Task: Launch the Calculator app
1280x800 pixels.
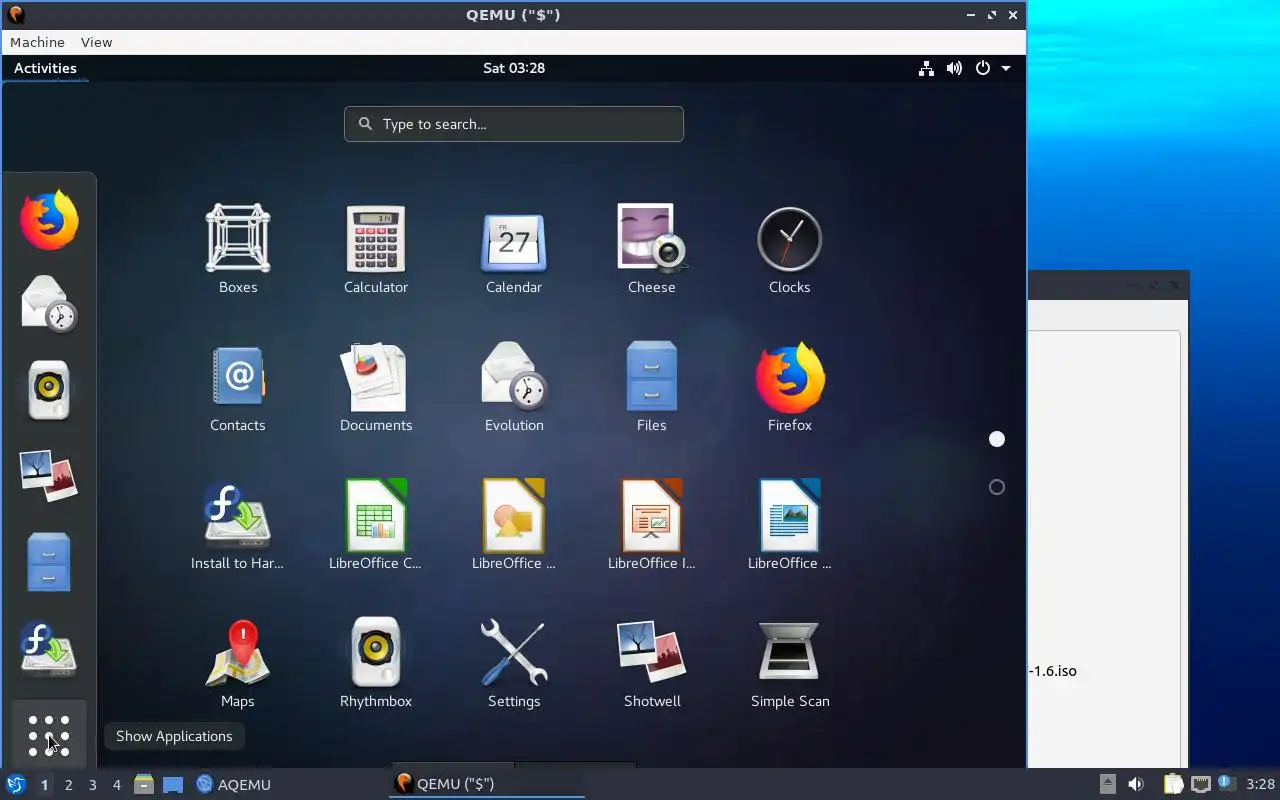Action: click(x=376, y=249)
